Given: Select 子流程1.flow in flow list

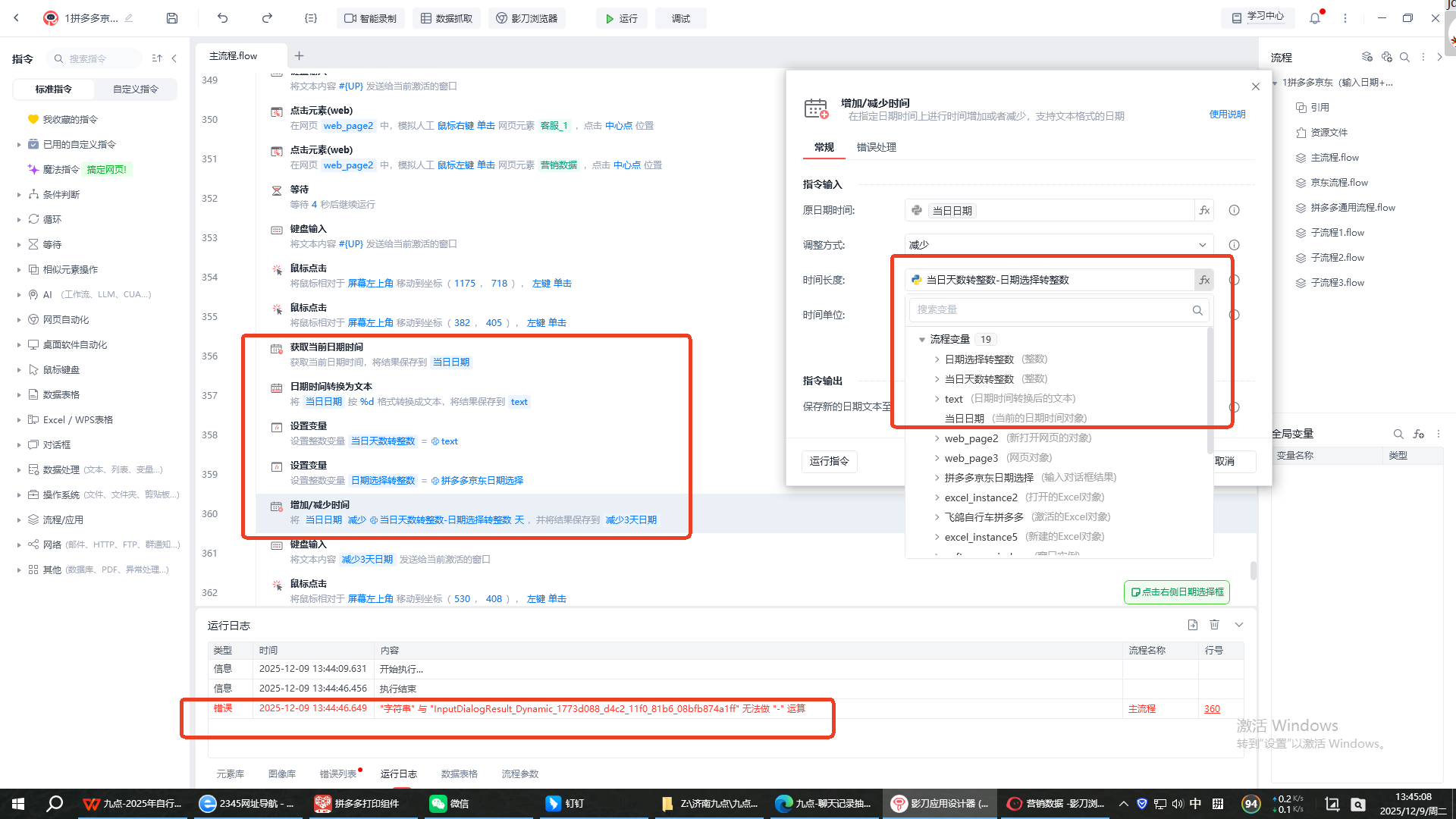Looking at the screenshot, I should tap(1338, 233).
